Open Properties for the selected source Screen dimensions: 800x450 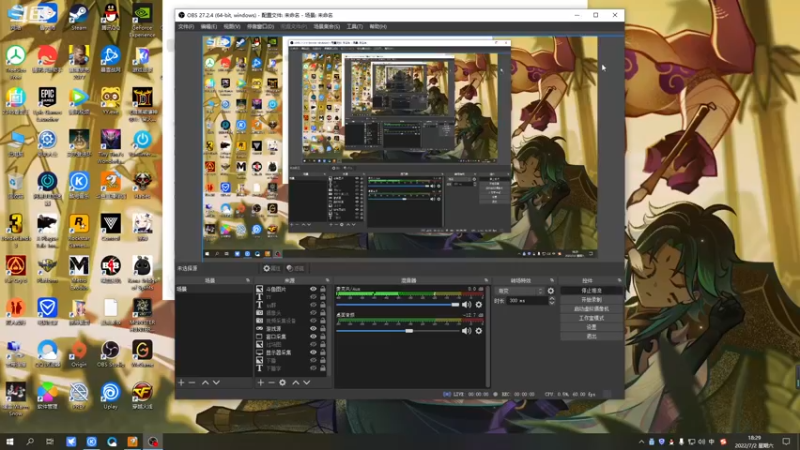(272, 268)
